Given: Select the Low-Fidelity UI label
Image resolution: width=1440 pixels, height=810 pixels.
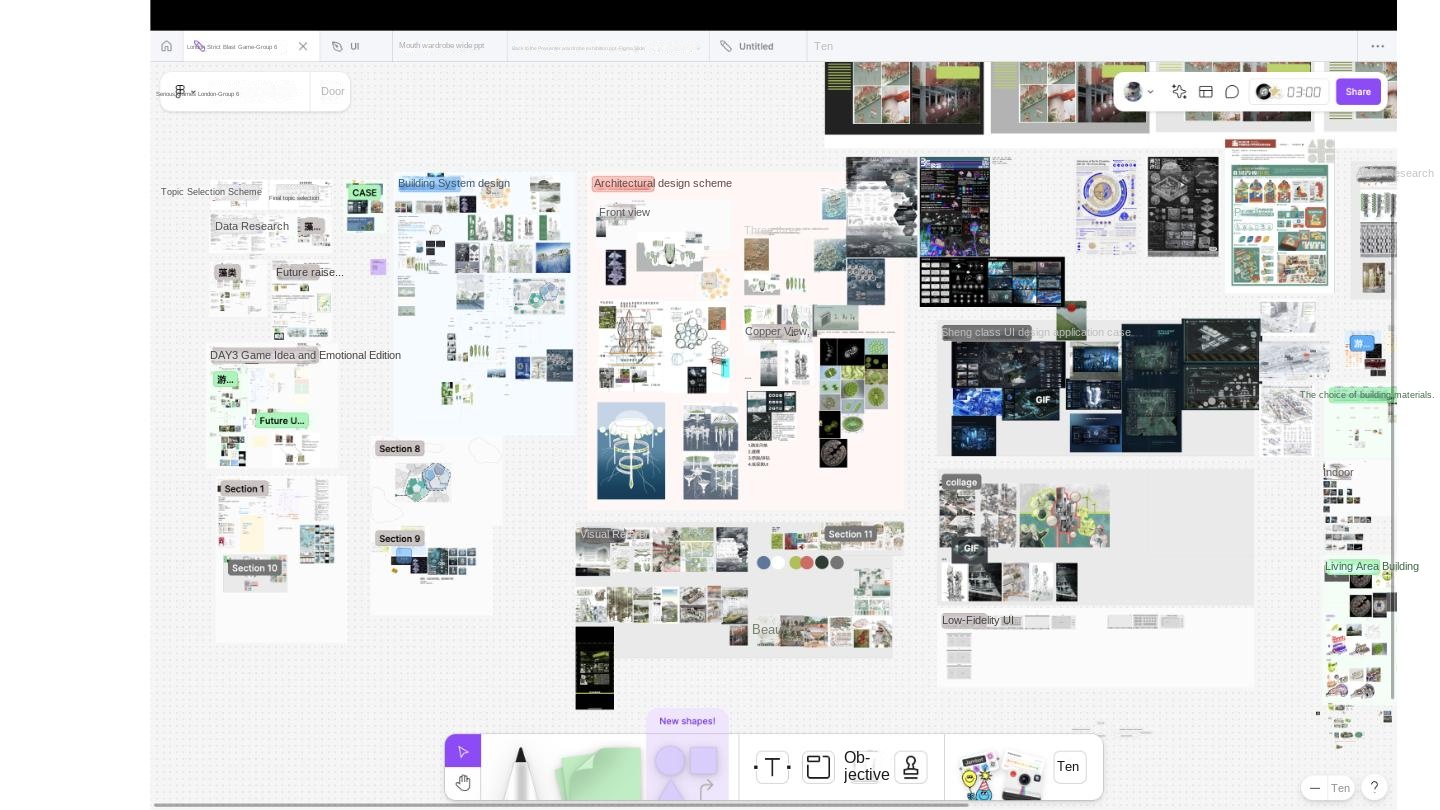Looking at the screenshot, I should click(979, 620).
